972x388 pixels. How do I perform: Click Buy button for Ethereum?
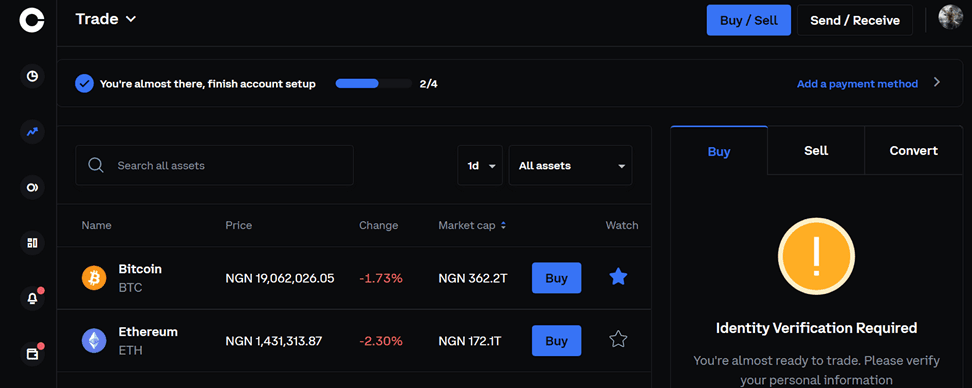(557, 341)
